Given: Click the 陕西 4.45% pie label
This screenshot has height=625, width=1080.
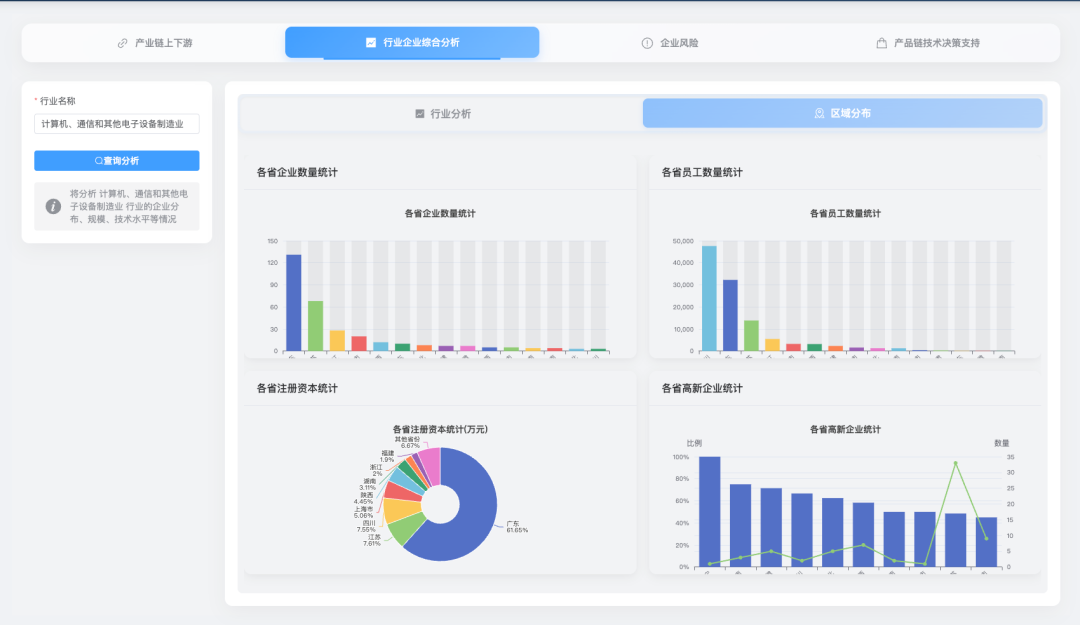Looking at the screenshot, I should pyautogui.click(x=364, y=498).
